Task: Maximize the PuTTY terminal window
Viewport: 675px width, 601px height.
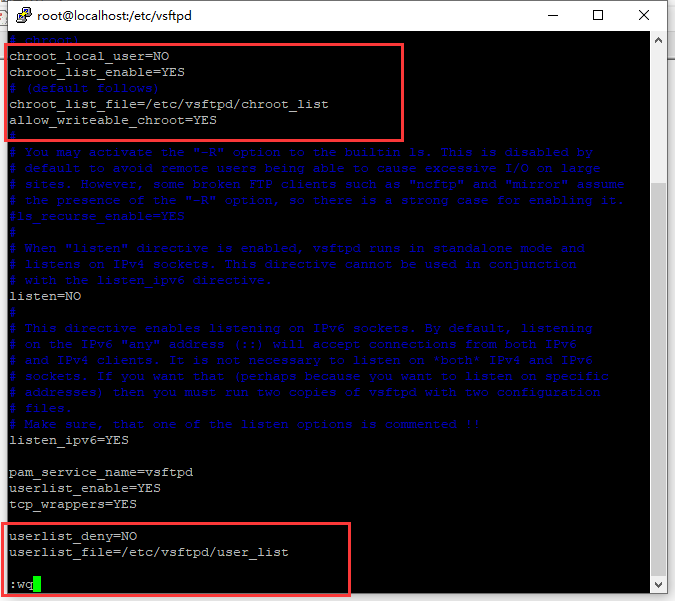Action: [x=598, y=15]
